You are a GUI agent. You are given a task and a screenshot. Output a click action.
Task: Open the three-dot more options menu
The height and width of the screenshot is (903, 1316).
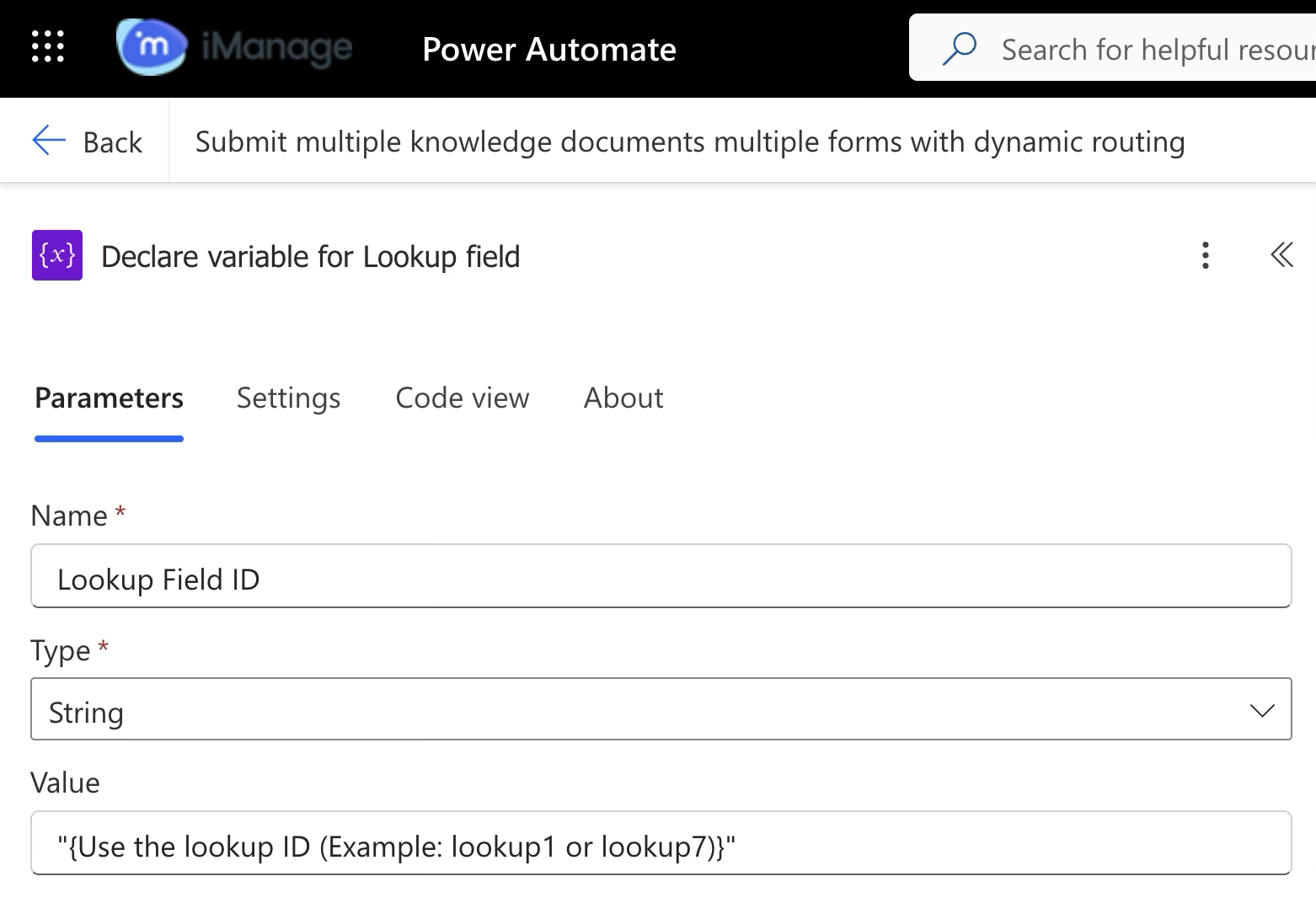pos(1206,255)
